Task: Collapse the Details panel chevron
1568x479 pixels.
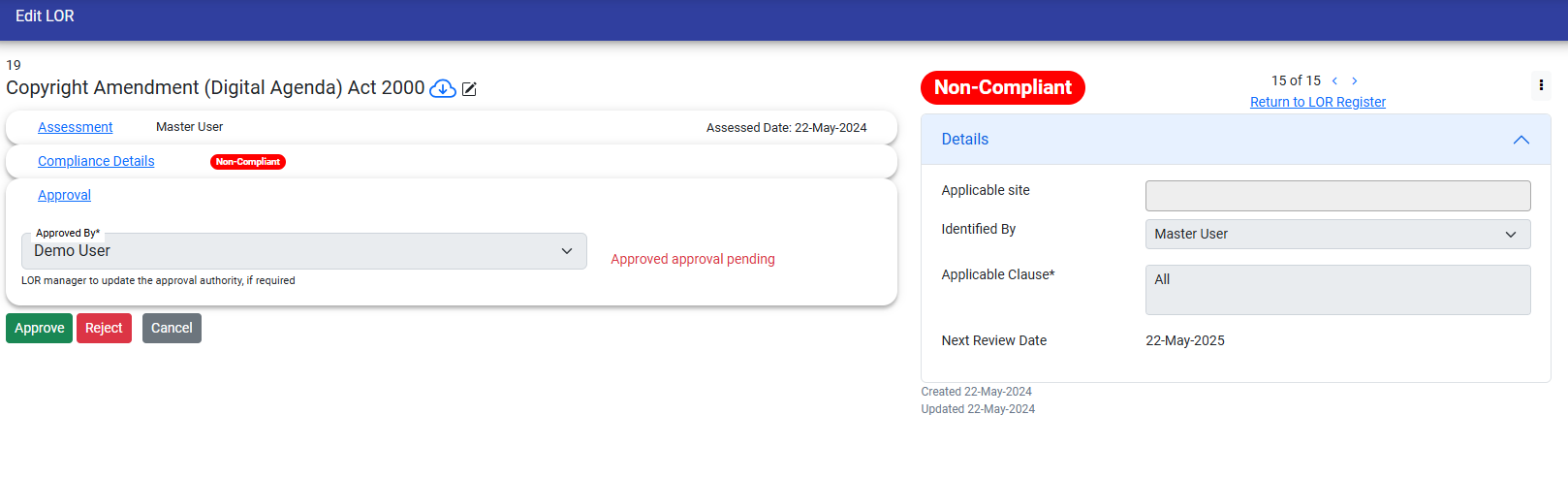Action: tap(1521, 140)
